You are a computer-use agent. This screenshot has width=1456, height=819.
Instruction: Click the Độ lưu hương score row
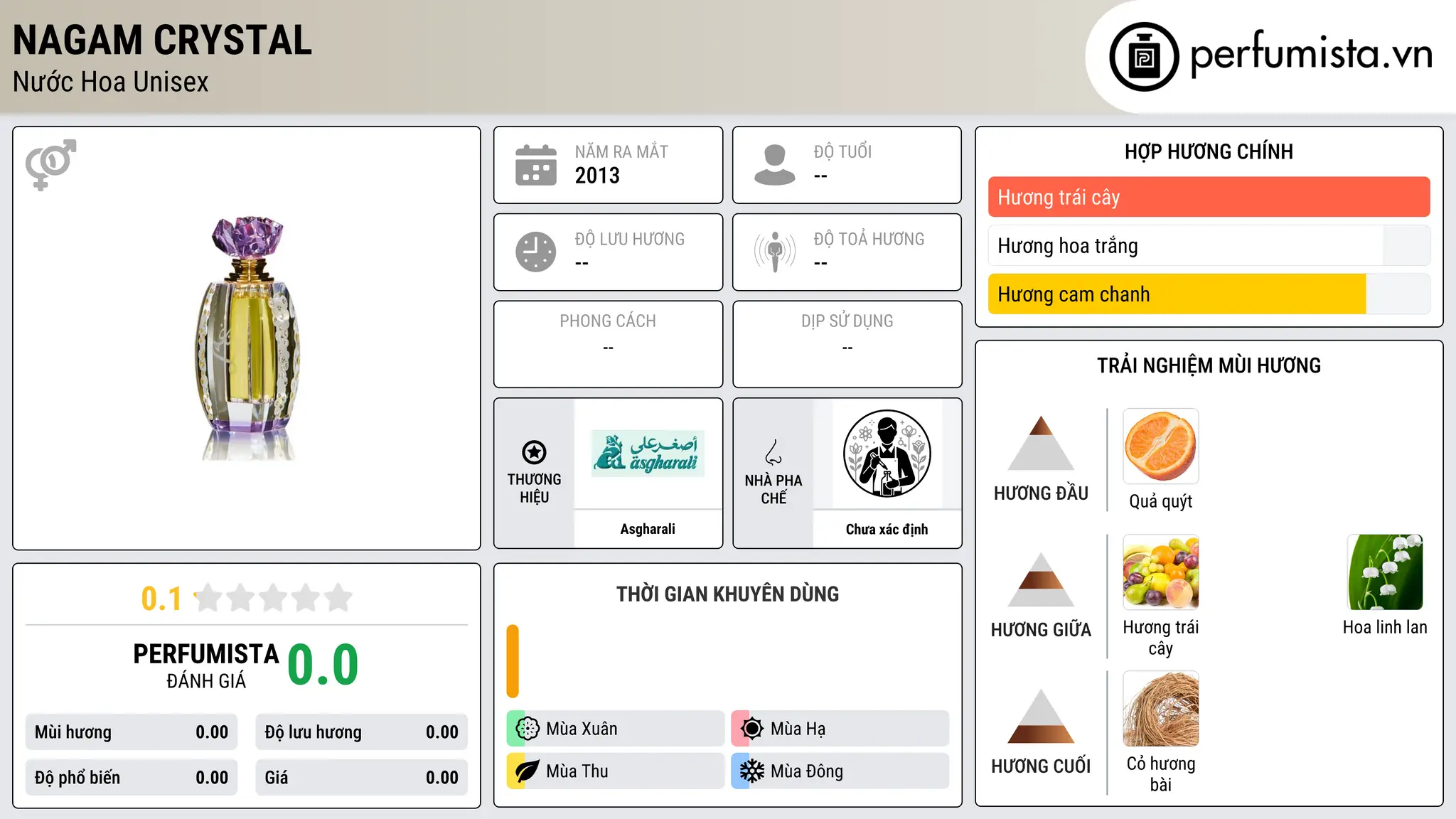tap(361, 732)
